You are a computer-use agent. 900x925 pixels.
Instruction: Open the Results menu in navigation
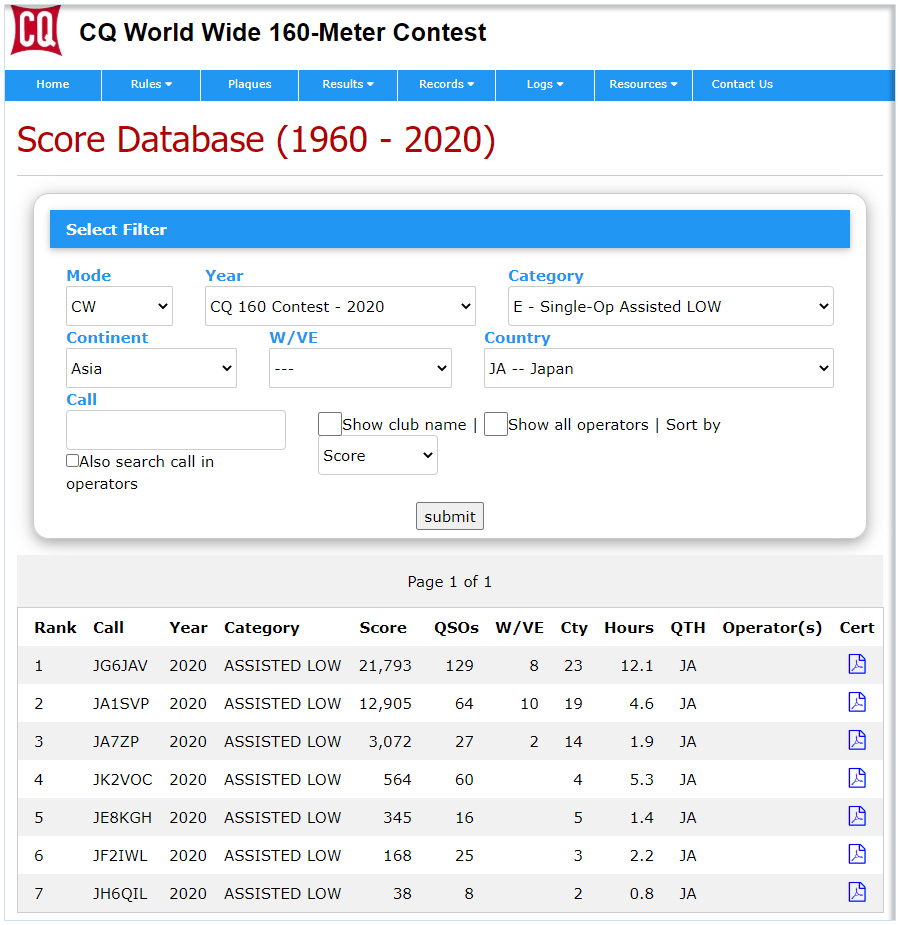tap(347, 85)
